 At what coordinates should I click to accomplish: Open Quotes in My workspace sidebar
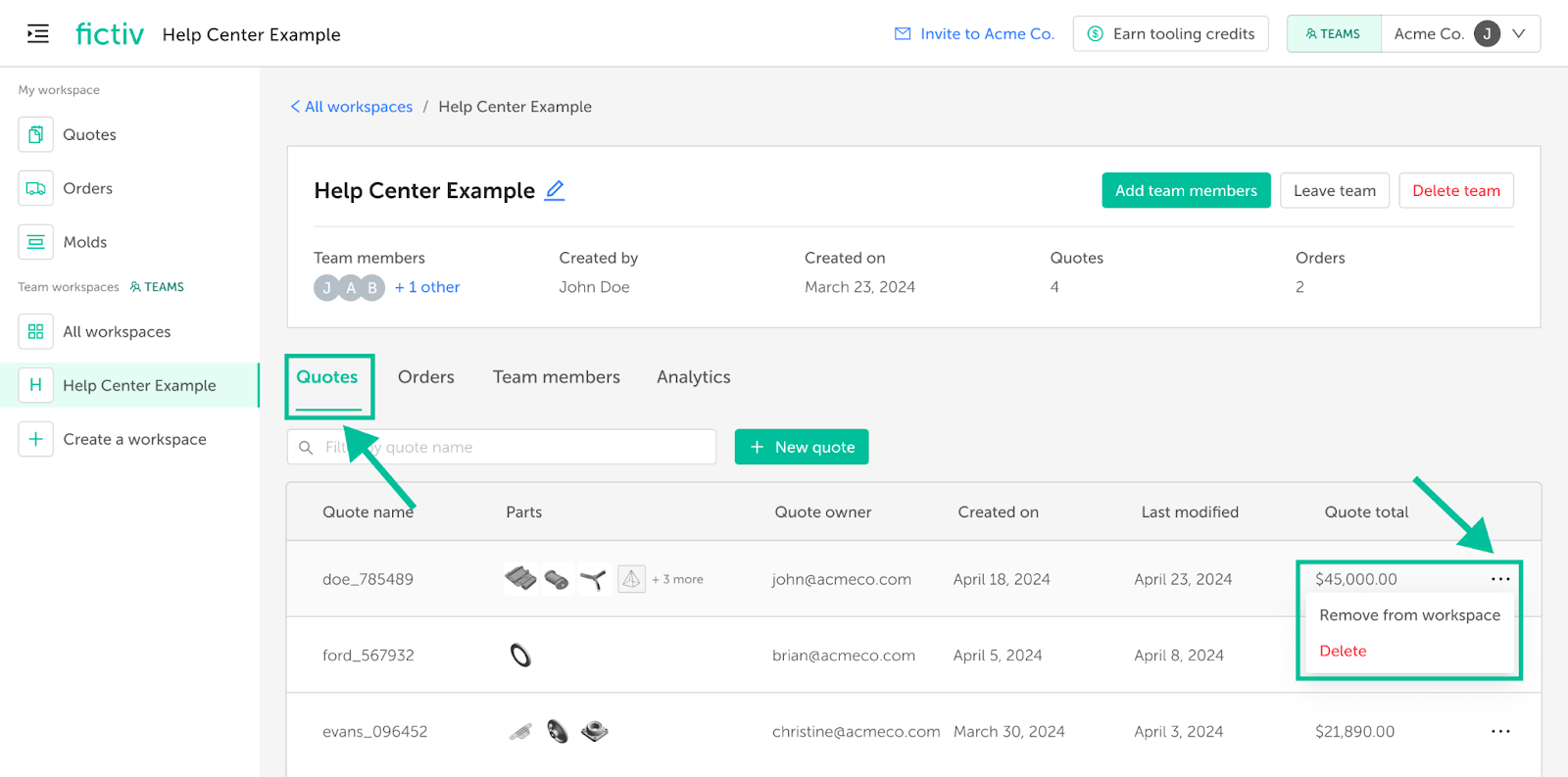click(x=89, y=134)
